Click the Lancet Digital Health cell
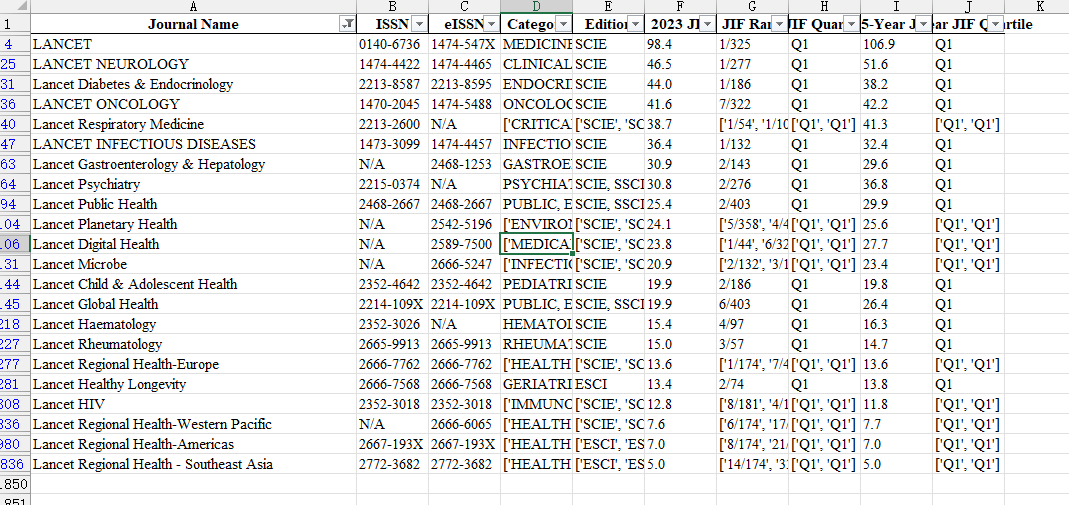The height and width of the screenshot is (505, 1069). coord(194,244)
